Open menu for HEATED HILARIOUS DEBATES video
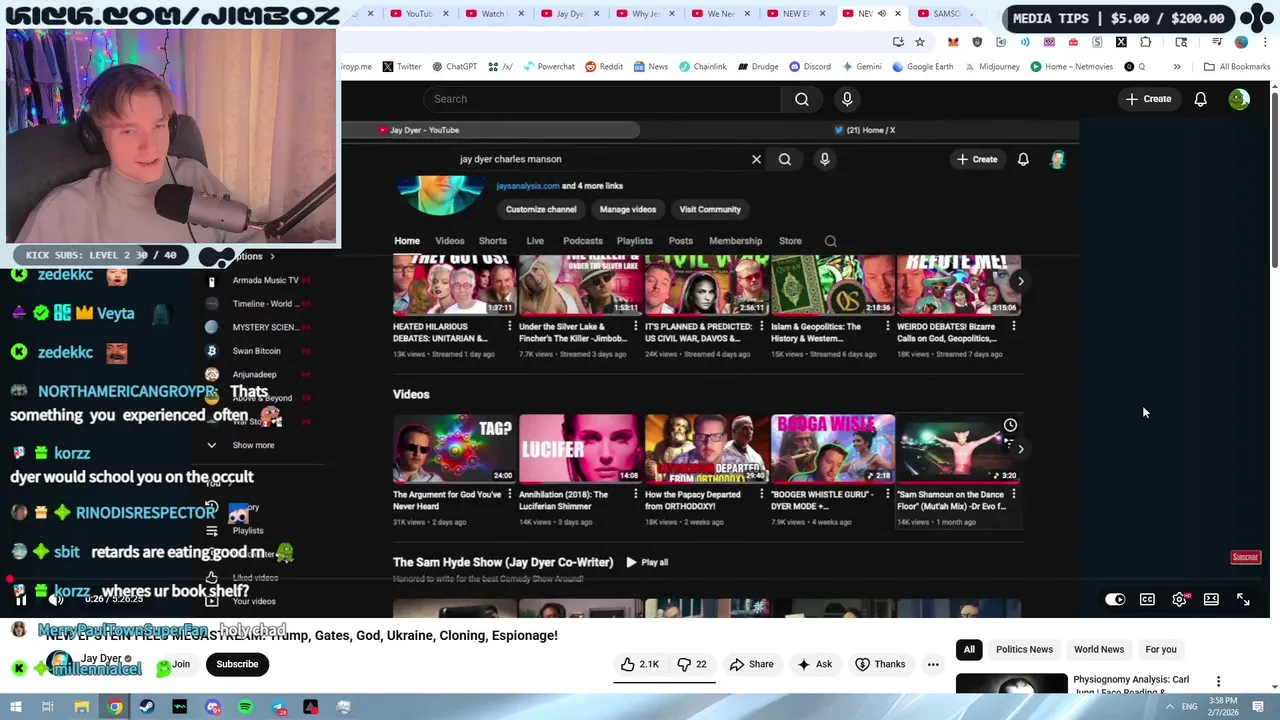 [509, 327]
